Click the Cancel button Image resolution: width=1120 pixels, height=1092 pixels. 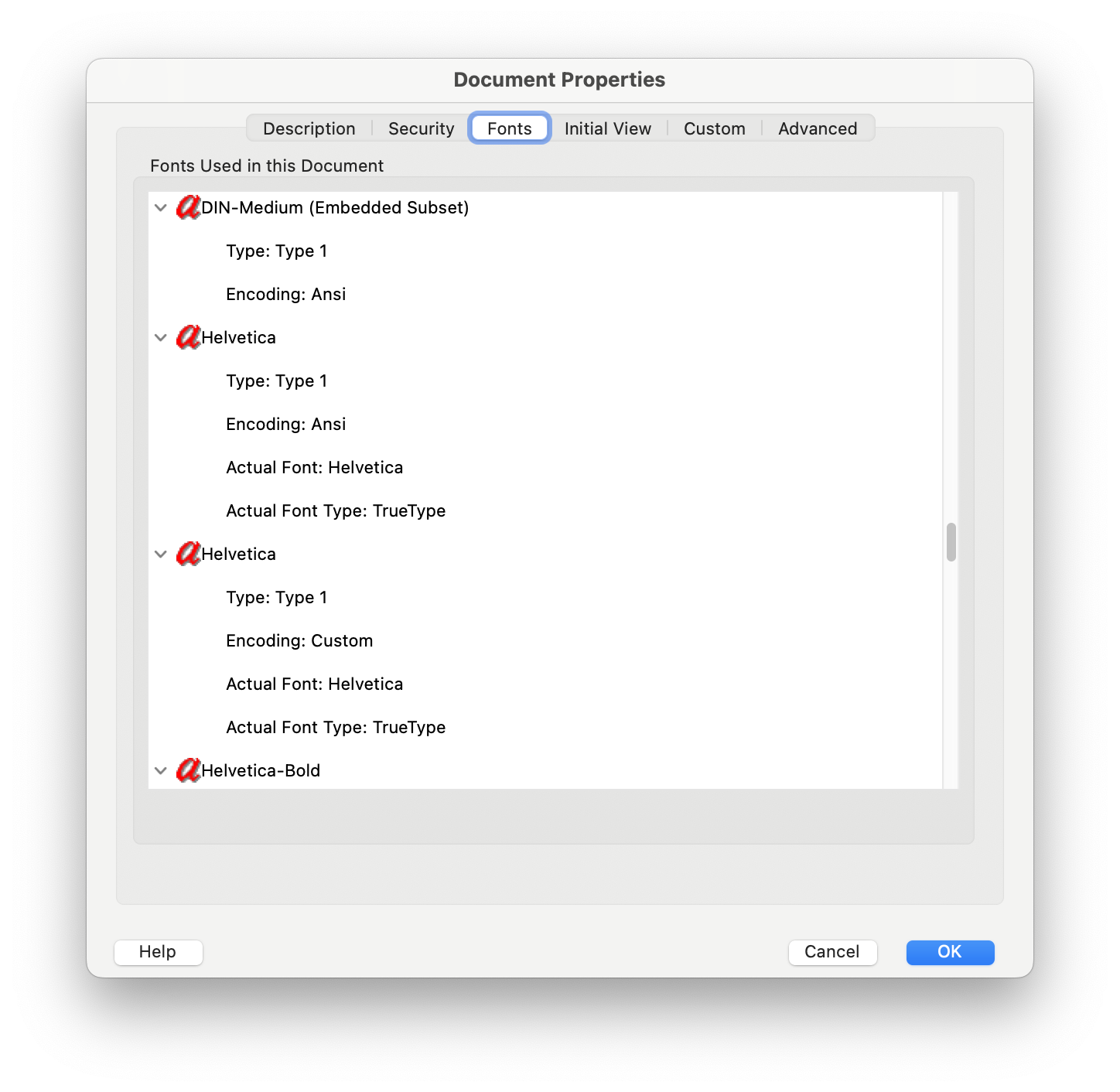(x=832, y=952)
